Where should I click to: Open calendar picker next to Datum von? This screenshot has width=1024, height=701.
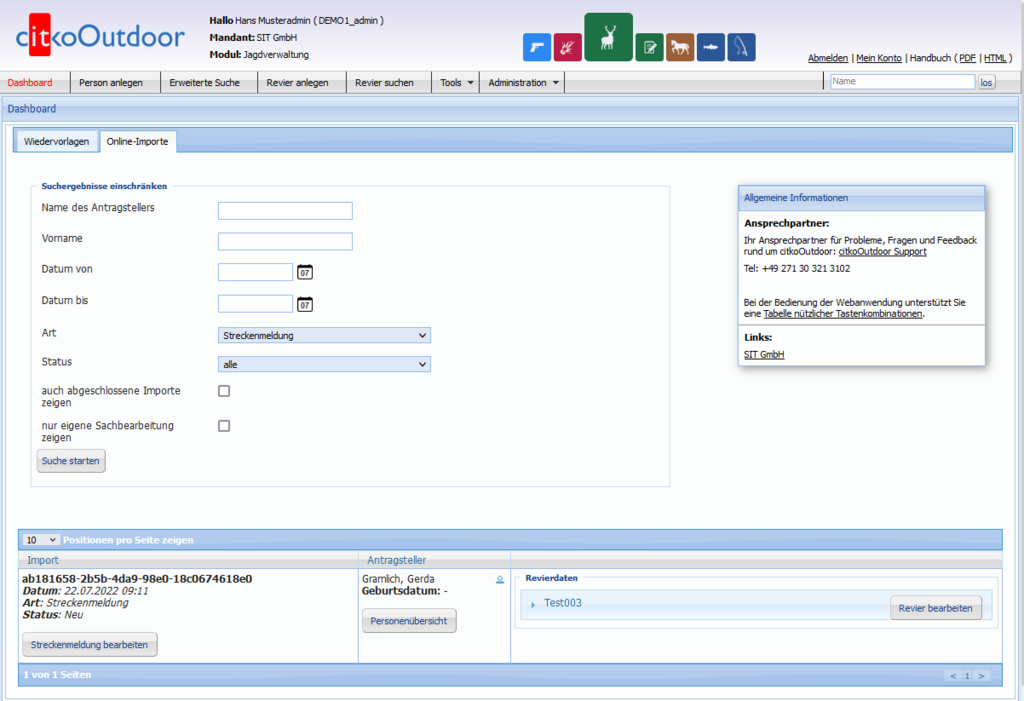[x=305, y=272]
